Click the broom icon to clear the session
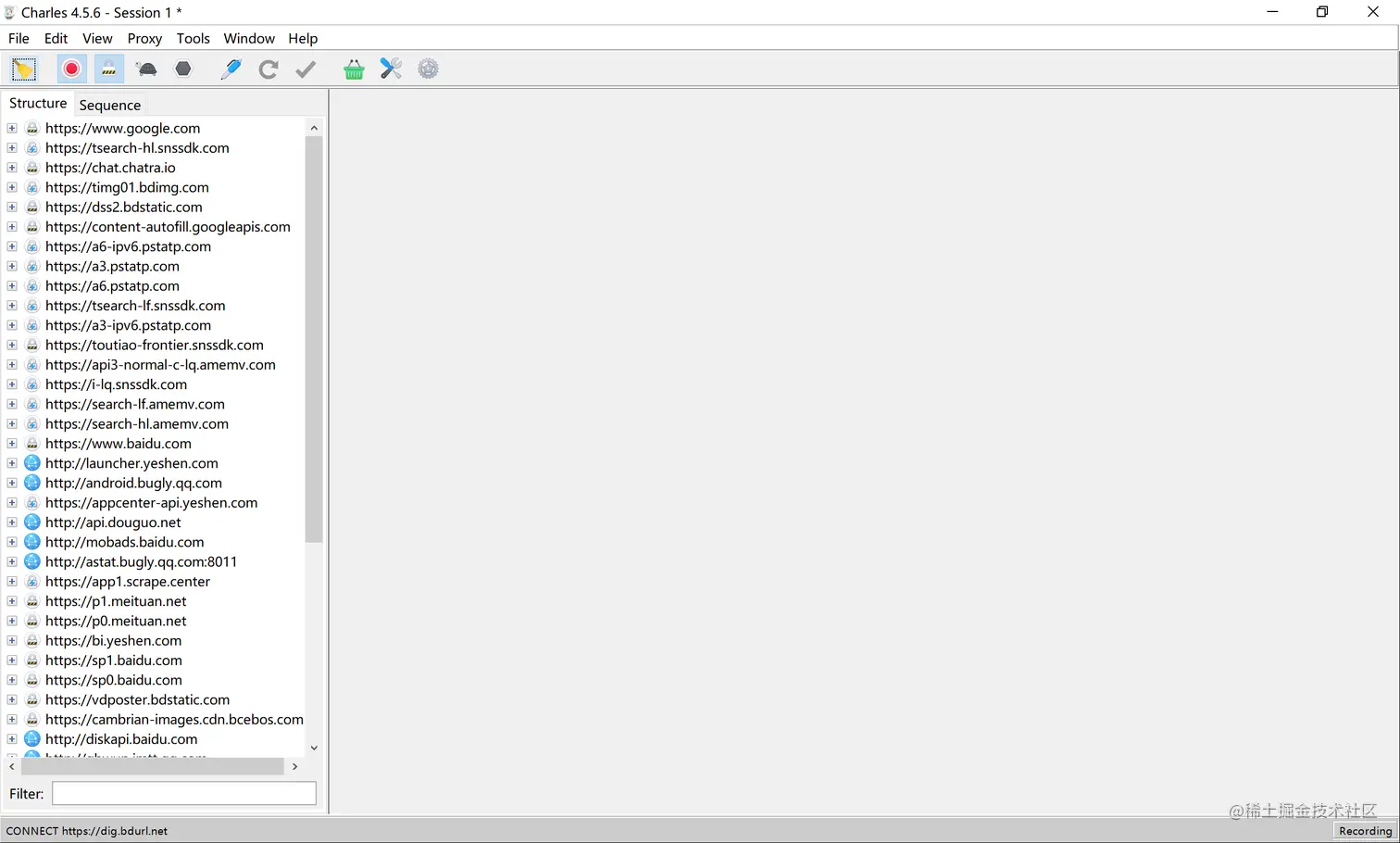Image resolution: width=1400 pixels, height=843 pixels. pos(23,69)
